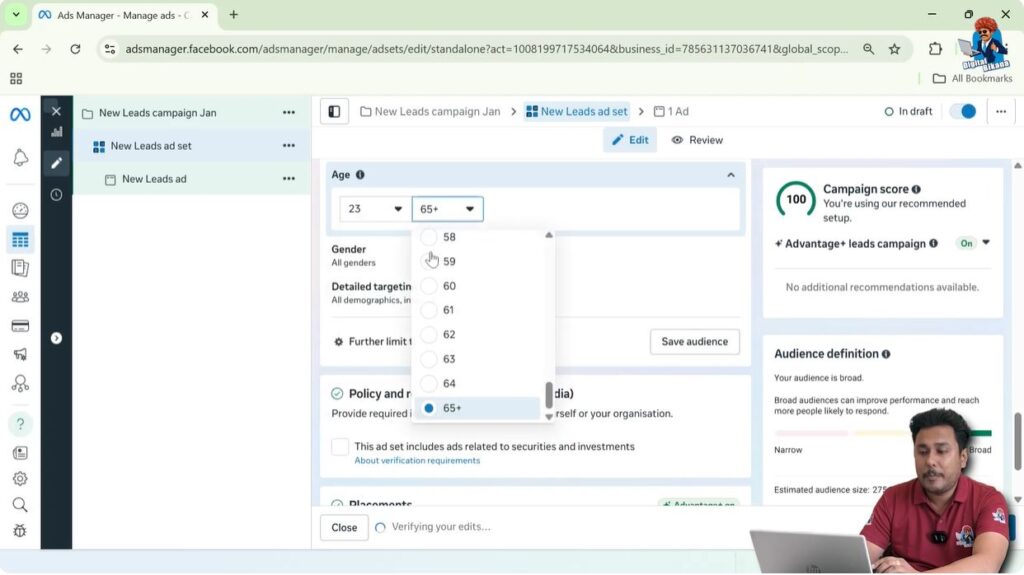The width and height of the screenshot is (1024, 575).
Task: Go to New Leads campaign Jan breadcrumb
Action: click(430, 112)
